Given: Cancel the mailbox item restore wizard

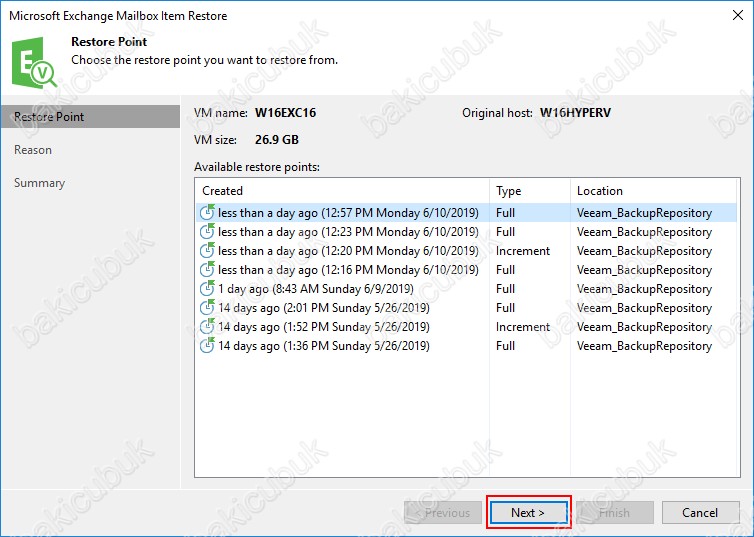Looking at the screenshot, I should click(x=700, y=512).
